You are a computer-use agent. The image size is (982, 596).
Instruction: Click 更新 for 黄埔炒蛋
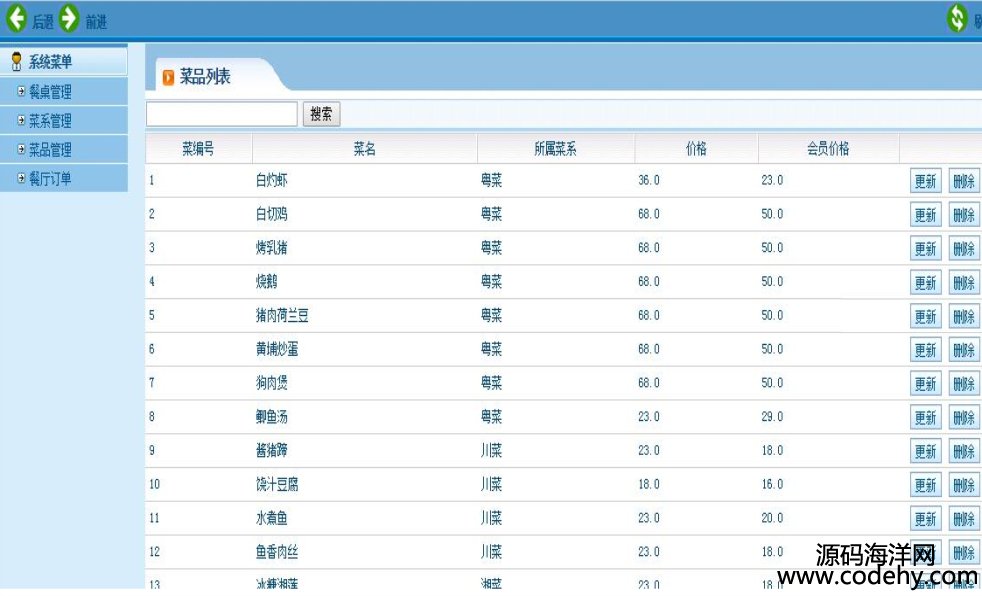926,350
